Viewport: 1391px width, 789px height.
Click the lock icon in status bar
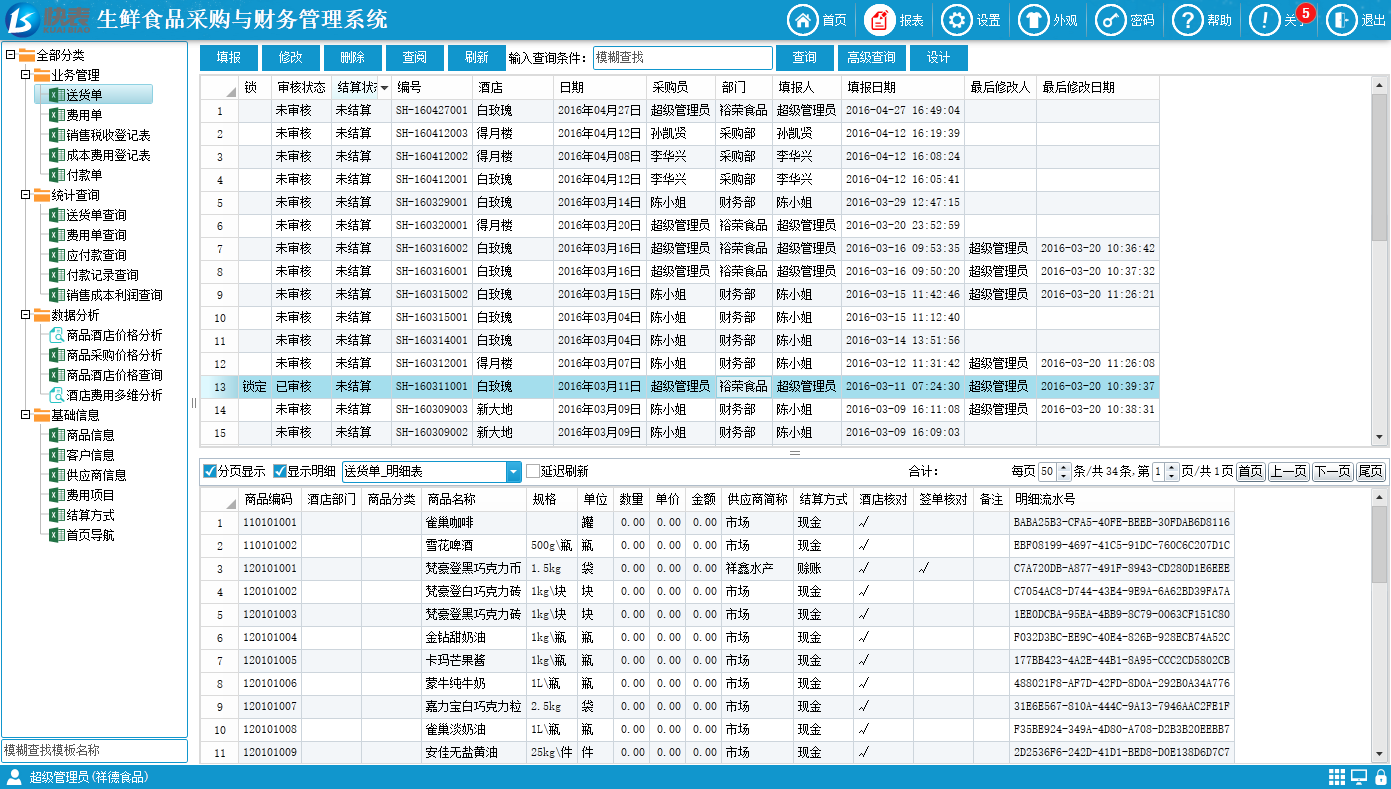1379,777
